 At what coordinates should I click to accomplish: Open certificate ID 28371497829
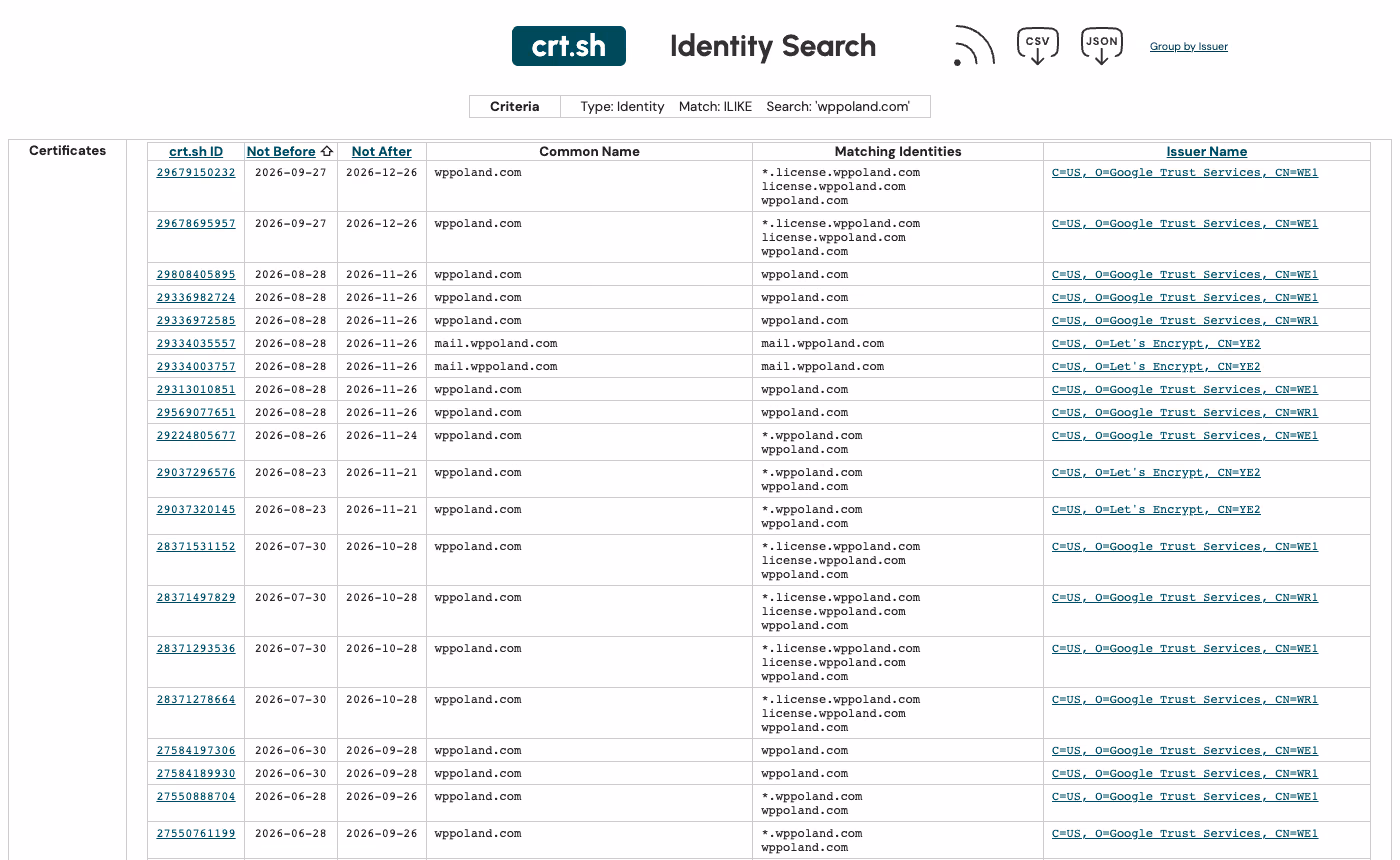tap(196, 597)
